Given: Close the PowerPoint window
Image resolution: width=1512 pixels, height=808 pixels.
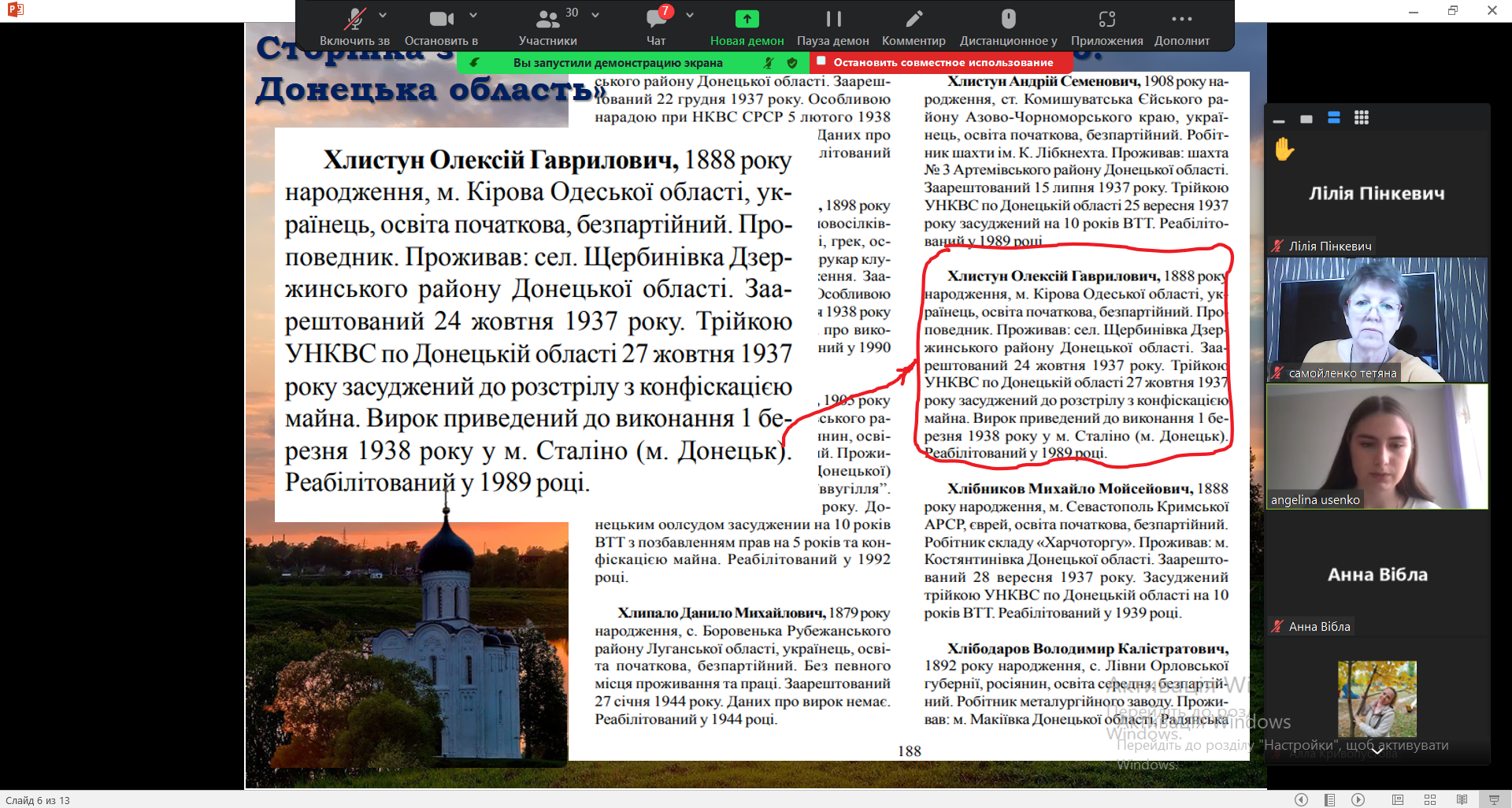Looking at the screenshot, I should click(x=1492, y=10).
